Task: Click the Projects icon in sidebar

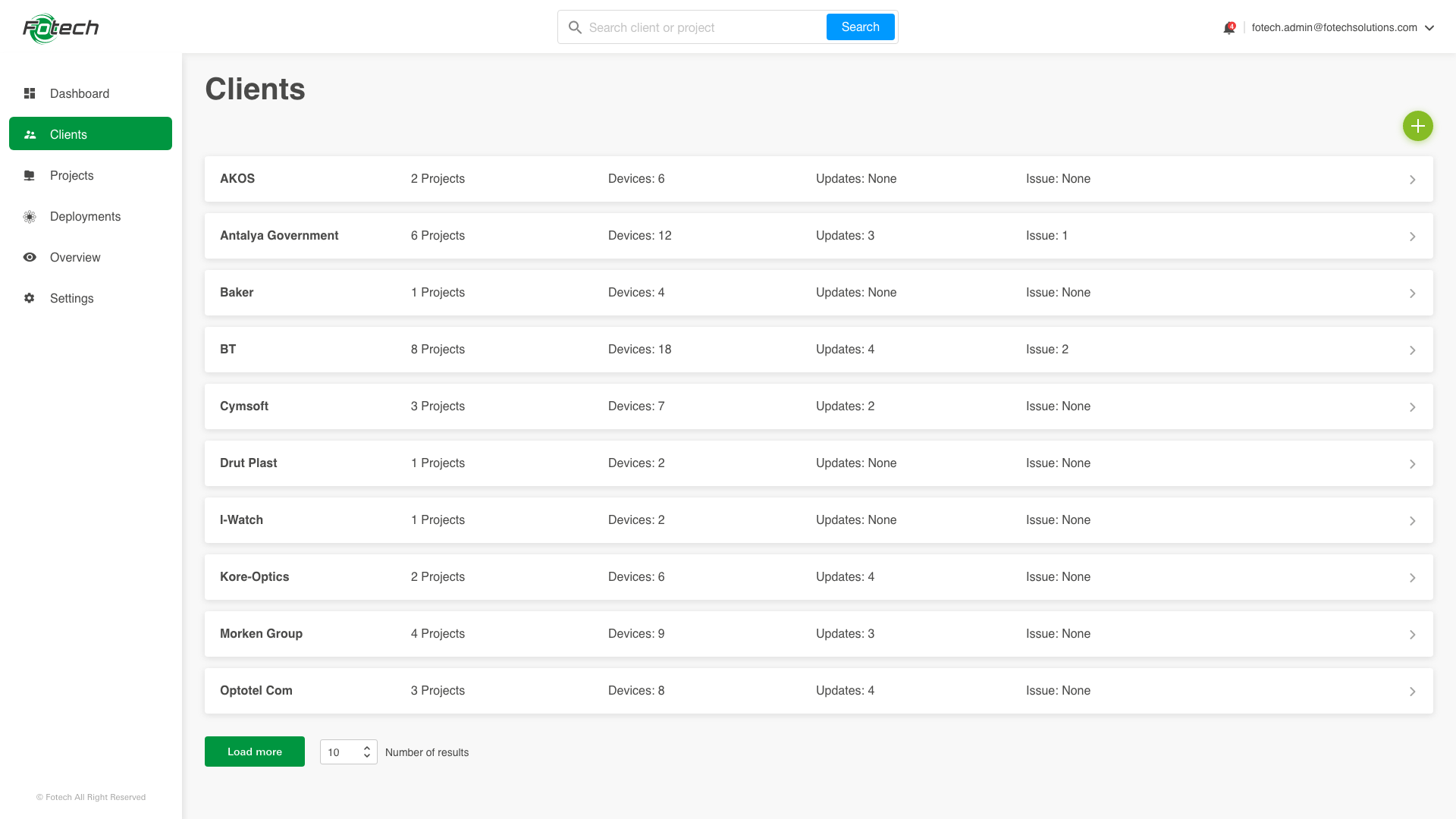Action: (x=30, y=175)
